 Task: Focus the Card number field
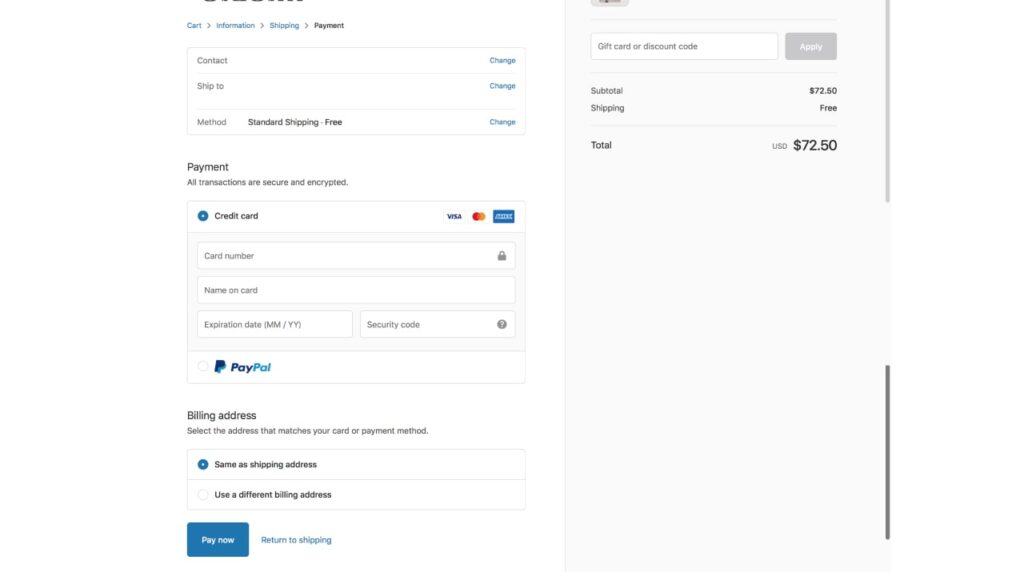point(356,256)
